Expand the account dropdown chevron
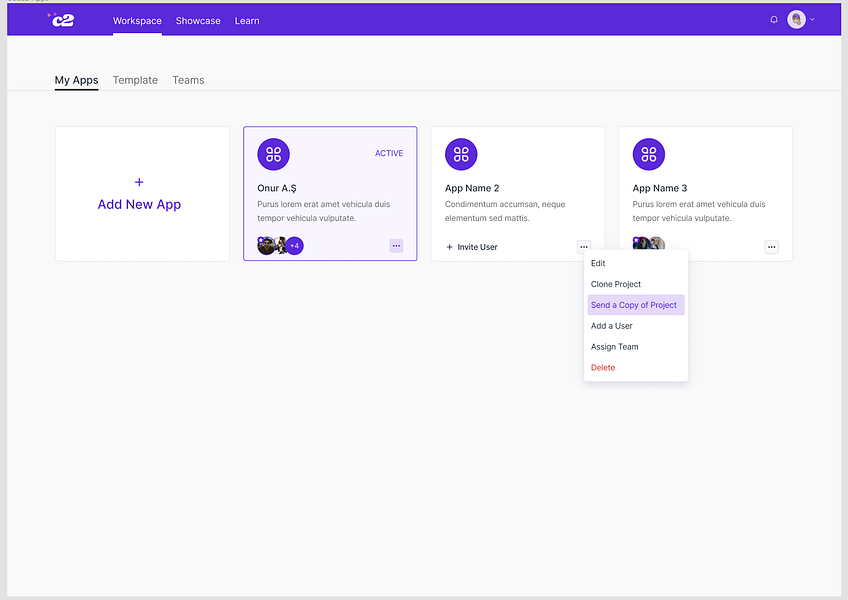The width and height of the screenshot is (848, 600). point(812,18)
